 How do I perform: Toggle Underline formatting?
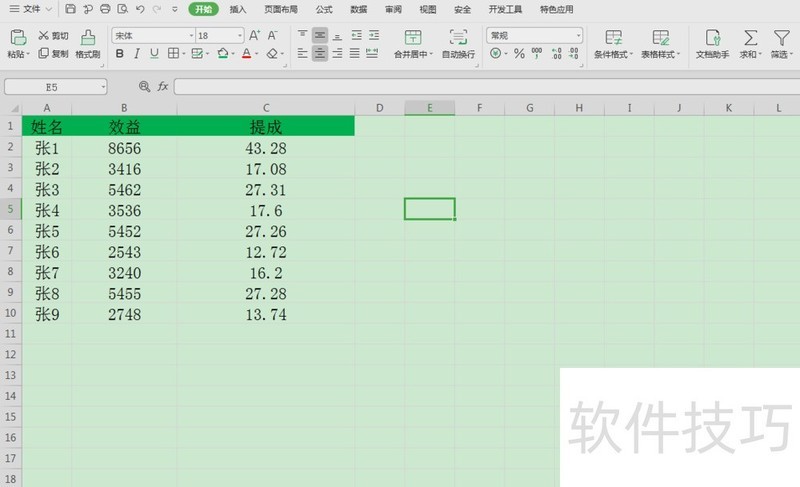coord(154,53)
